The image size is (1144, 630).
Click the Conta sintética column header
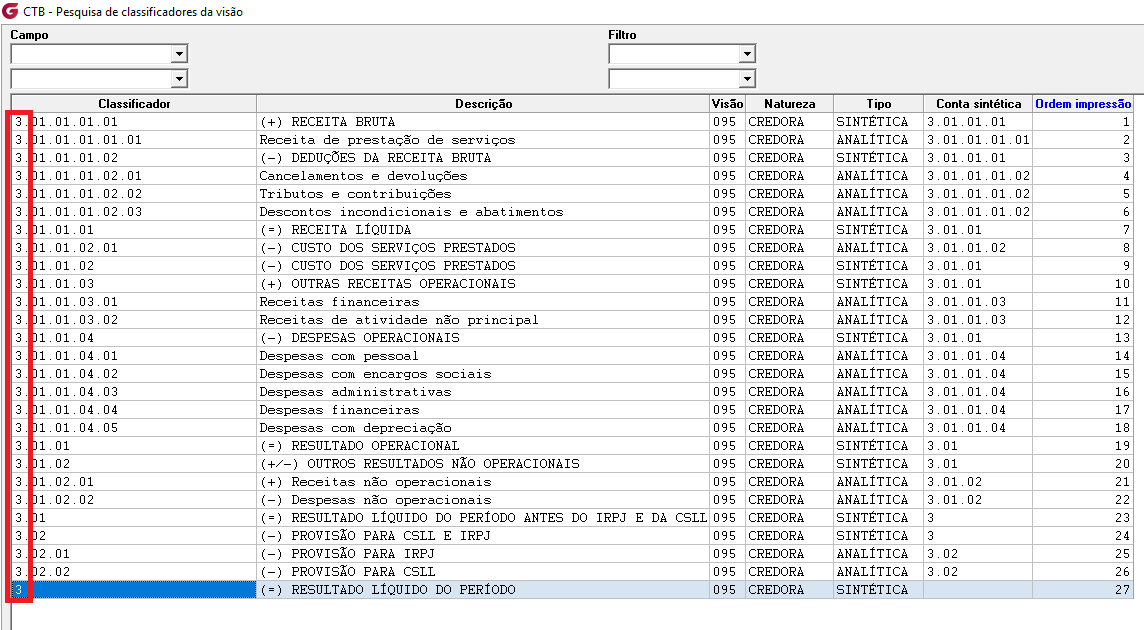point(978,104)
